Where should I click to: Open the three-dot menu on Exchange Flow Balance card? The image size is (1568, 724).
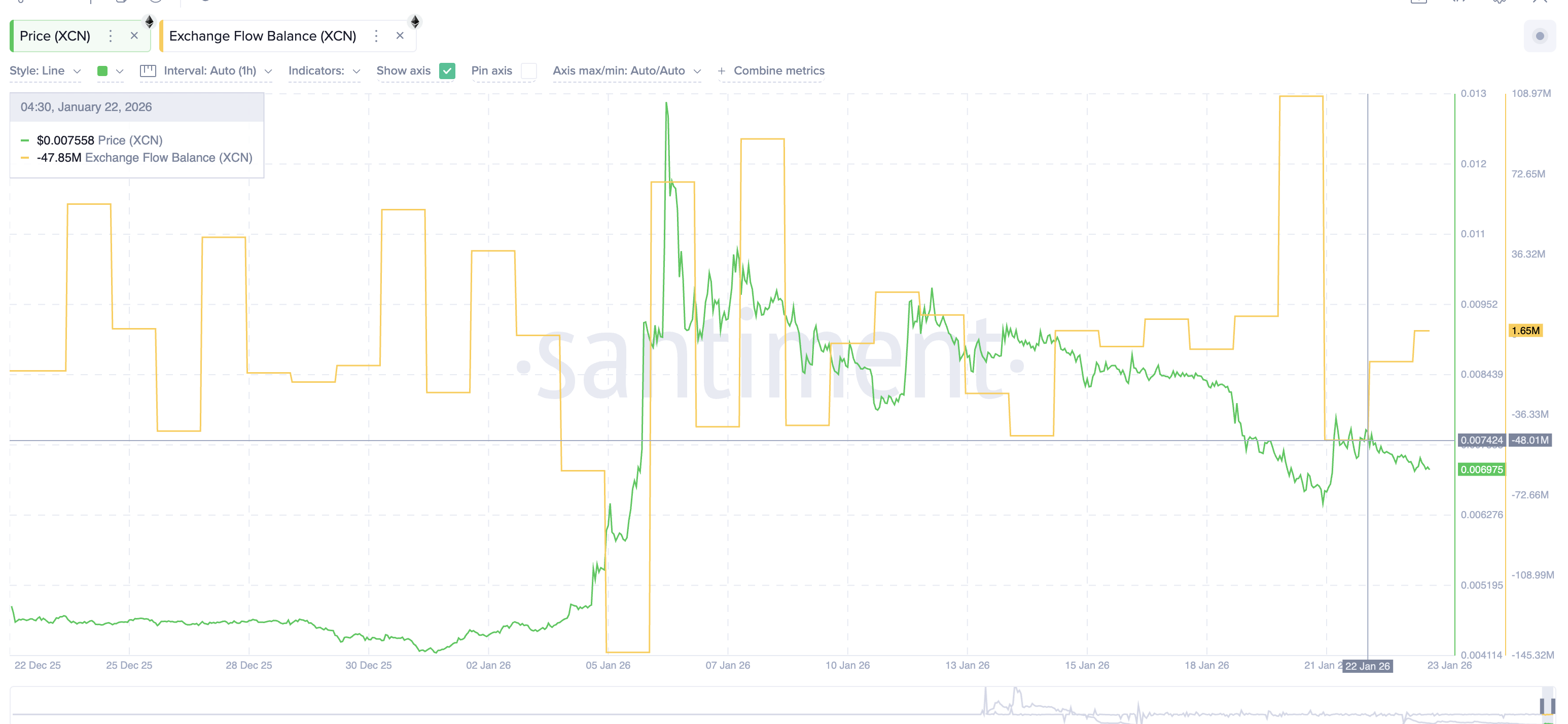[x=376, y=36]
